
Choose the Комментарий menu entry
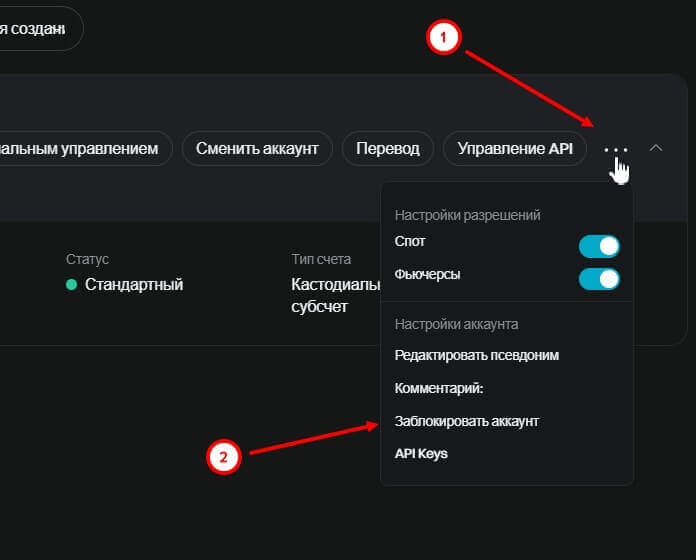[439, 388]
